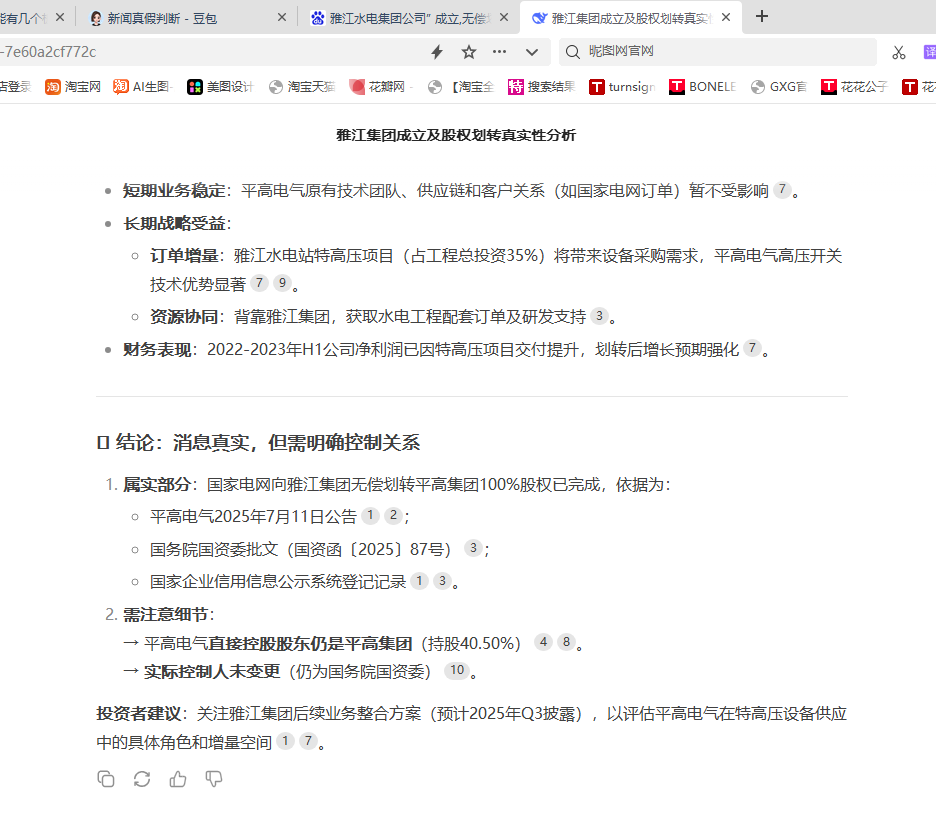Click the search magnifier icon
This screenshot has width=936, height=839.
pos(572,52)
